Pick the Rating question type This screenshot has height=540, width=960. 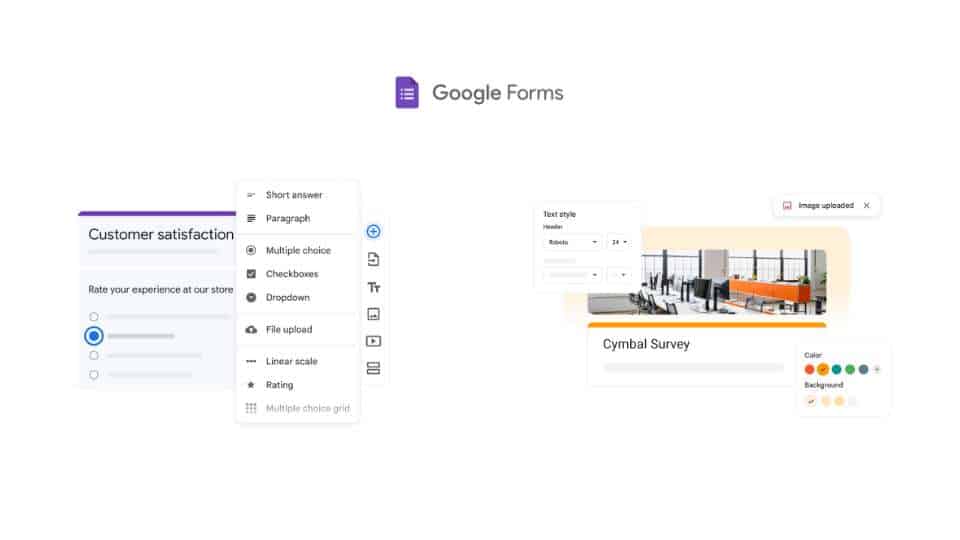pyautogui.click(x=298, y=385)
